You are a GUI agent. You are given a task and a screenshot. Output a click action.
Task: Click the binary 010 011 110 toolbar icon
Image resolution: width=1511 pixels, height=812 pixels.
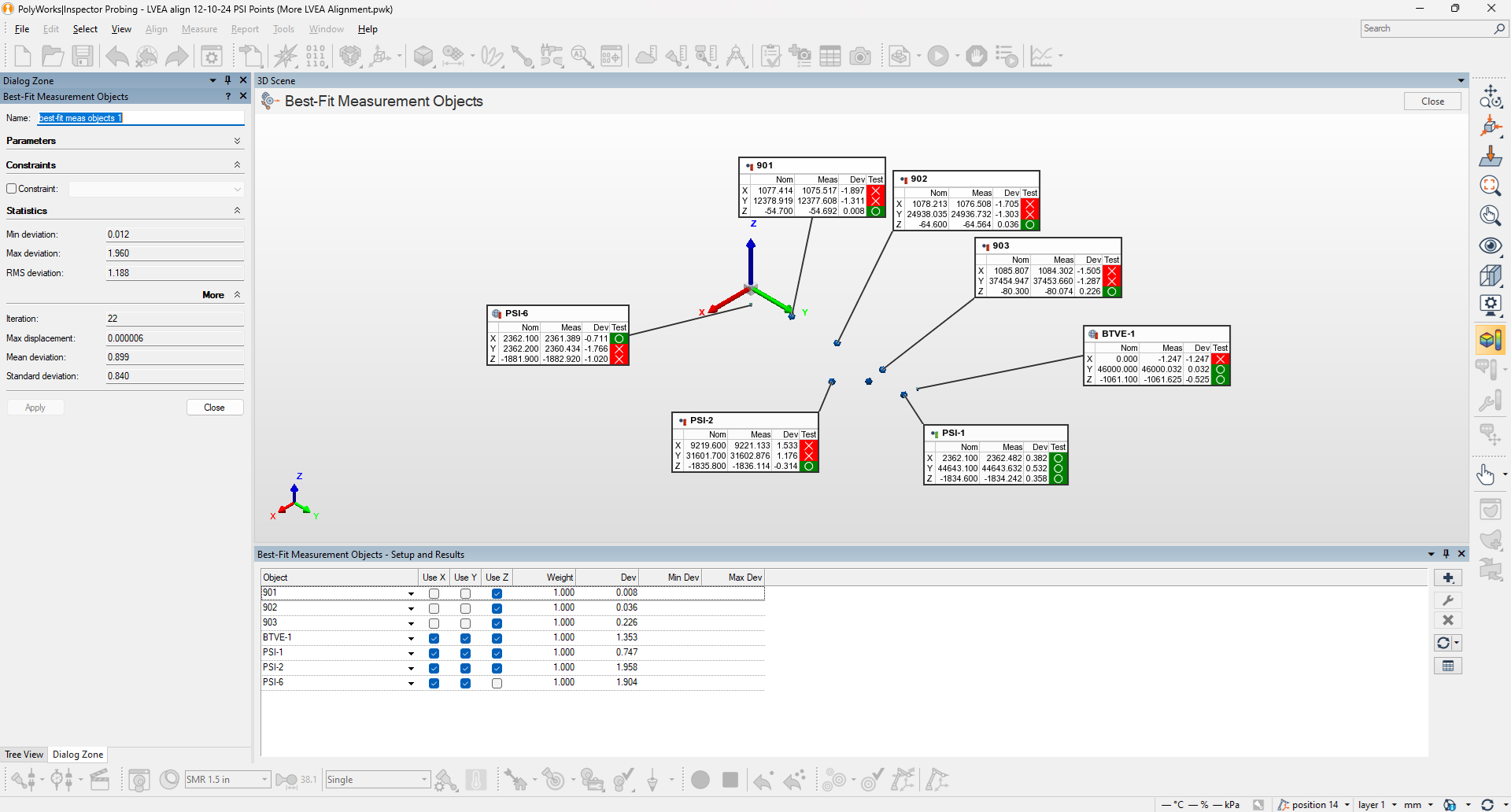pos(316,56)
